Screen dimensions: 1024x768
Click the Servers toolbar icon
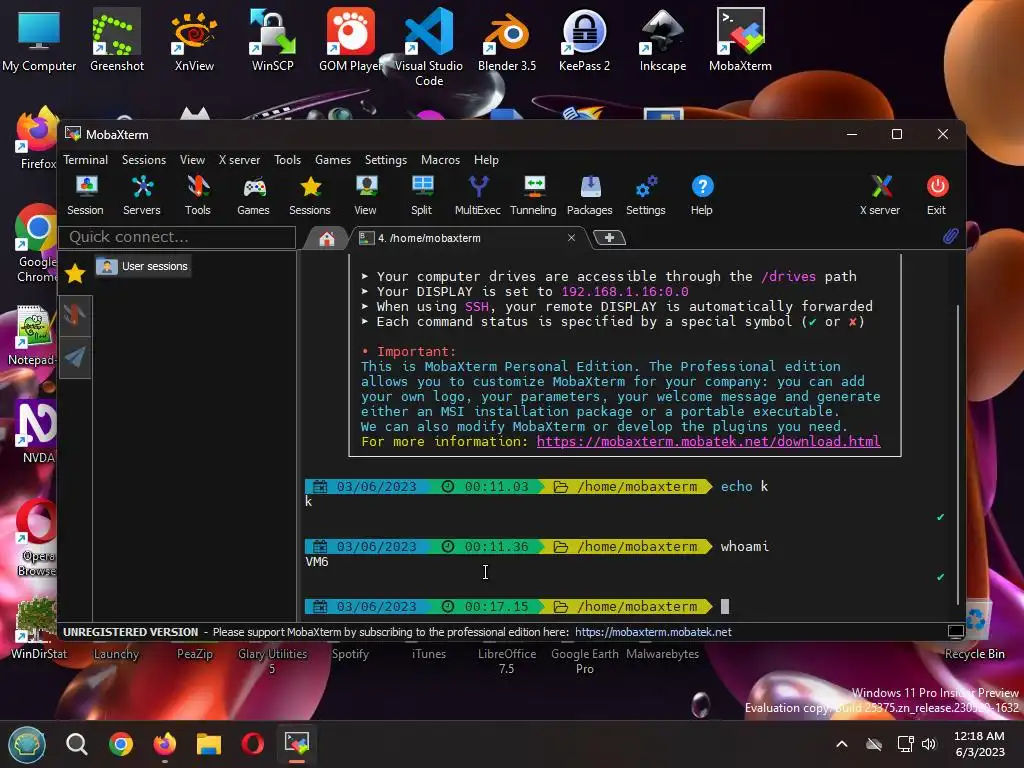[x=142, y=195]
